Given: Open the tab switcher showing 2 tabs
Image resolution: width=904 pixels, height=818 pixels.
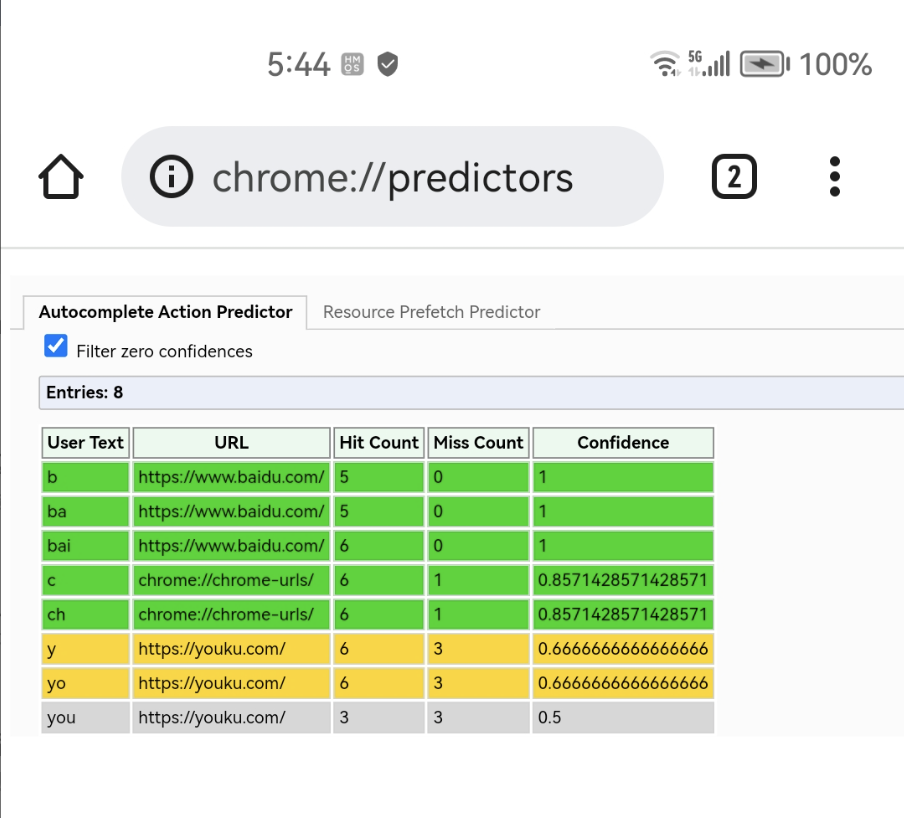Looking at the screenshot, I should coord(734,176).
